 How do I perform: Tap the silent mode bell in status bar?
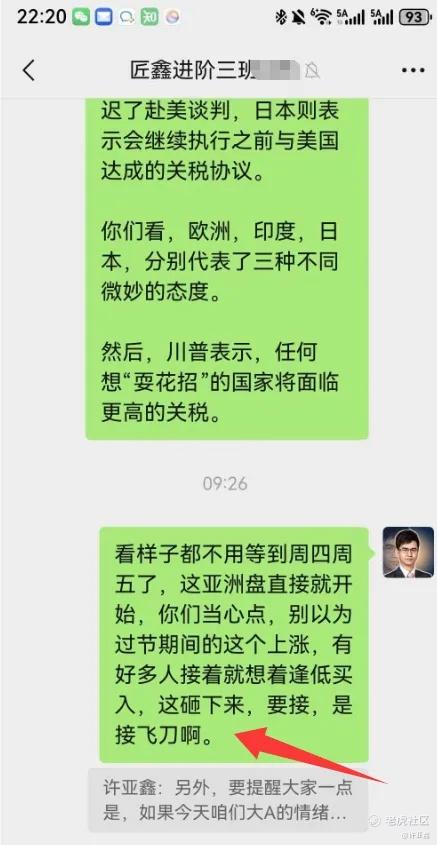(298, 17)
